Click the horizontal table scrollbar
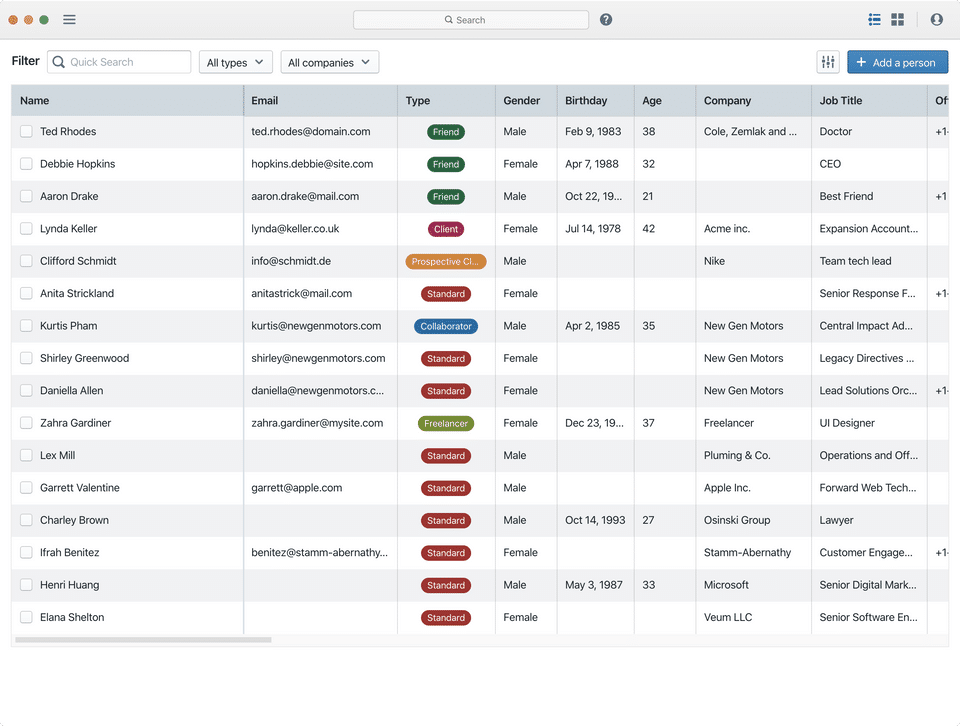The width and height of the screenshot is (960, 726). click(143, 640)
